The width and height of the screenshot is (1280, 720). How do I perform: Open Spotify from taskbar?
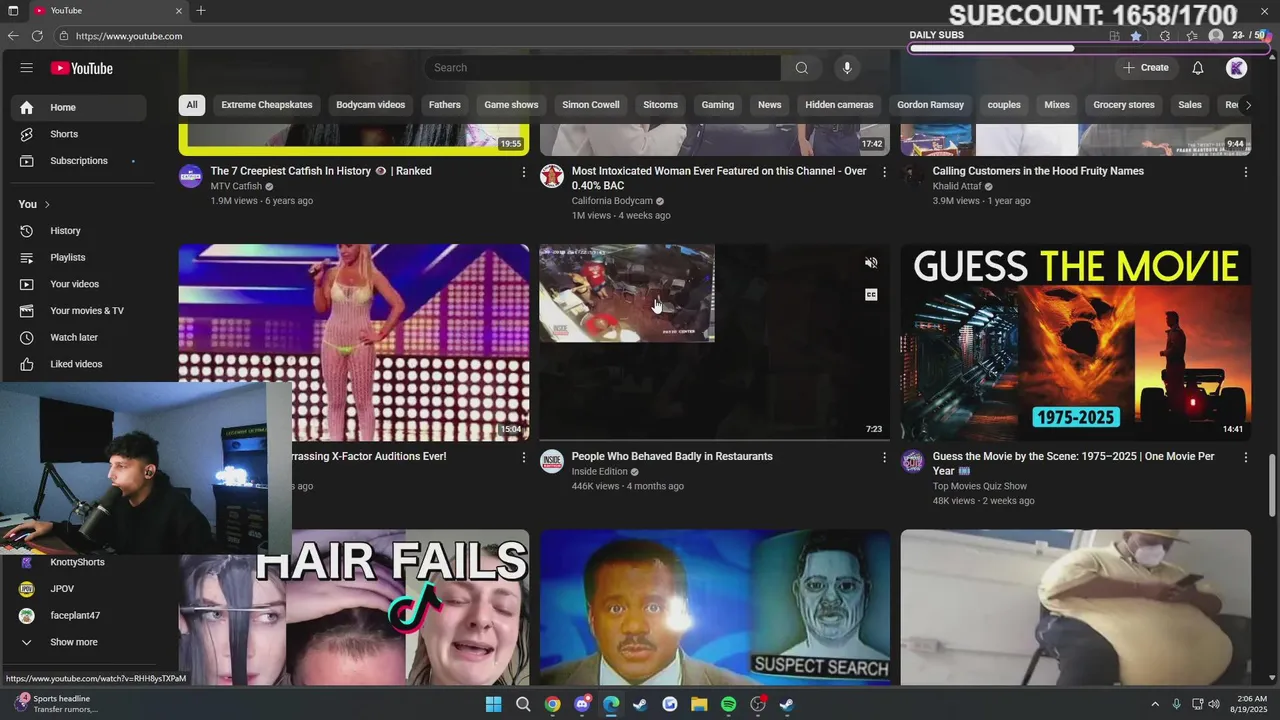point(729,704)
